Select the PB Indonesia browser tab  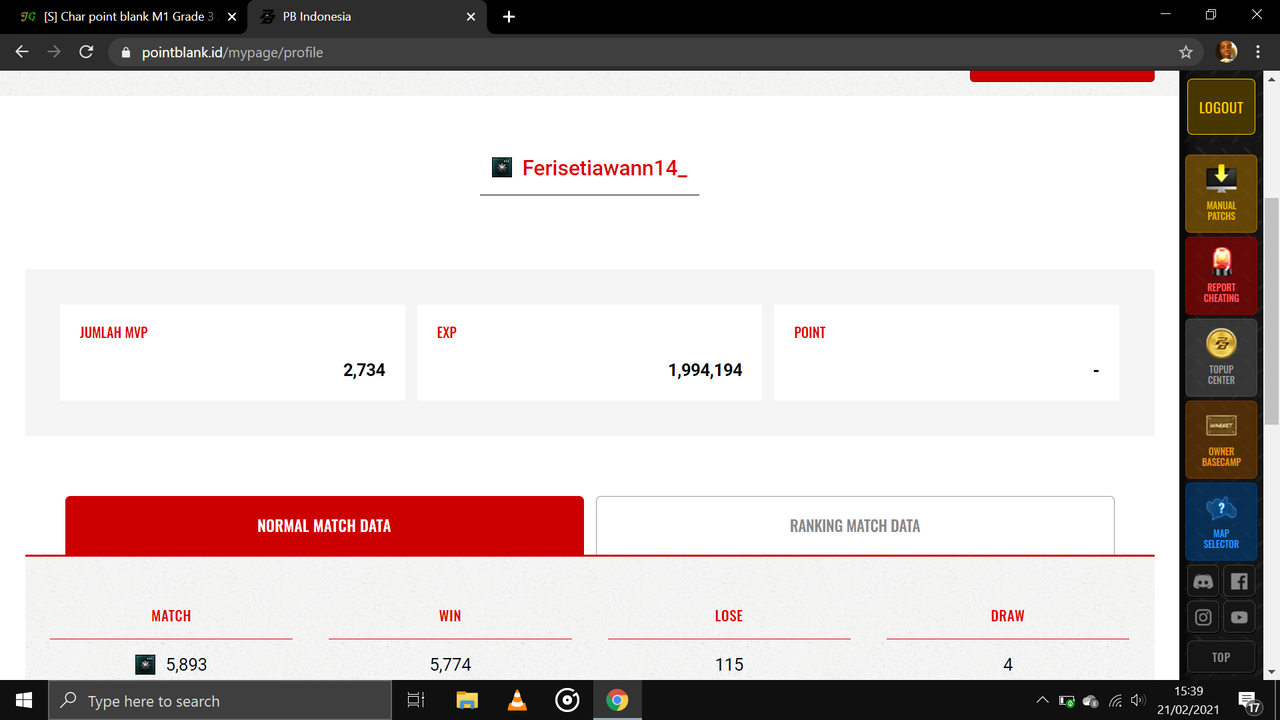tap(366, 16)
